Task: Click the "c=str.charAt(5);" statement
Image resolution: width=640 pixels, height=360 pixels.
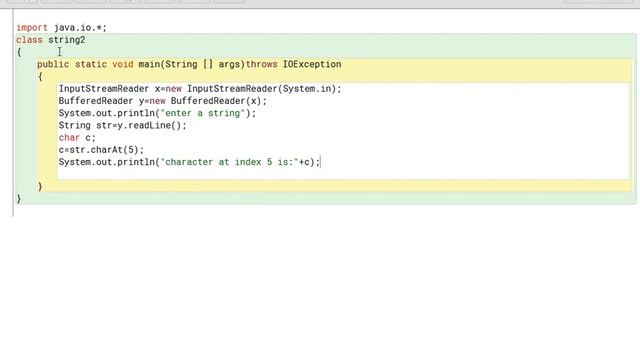Action: 101,150
